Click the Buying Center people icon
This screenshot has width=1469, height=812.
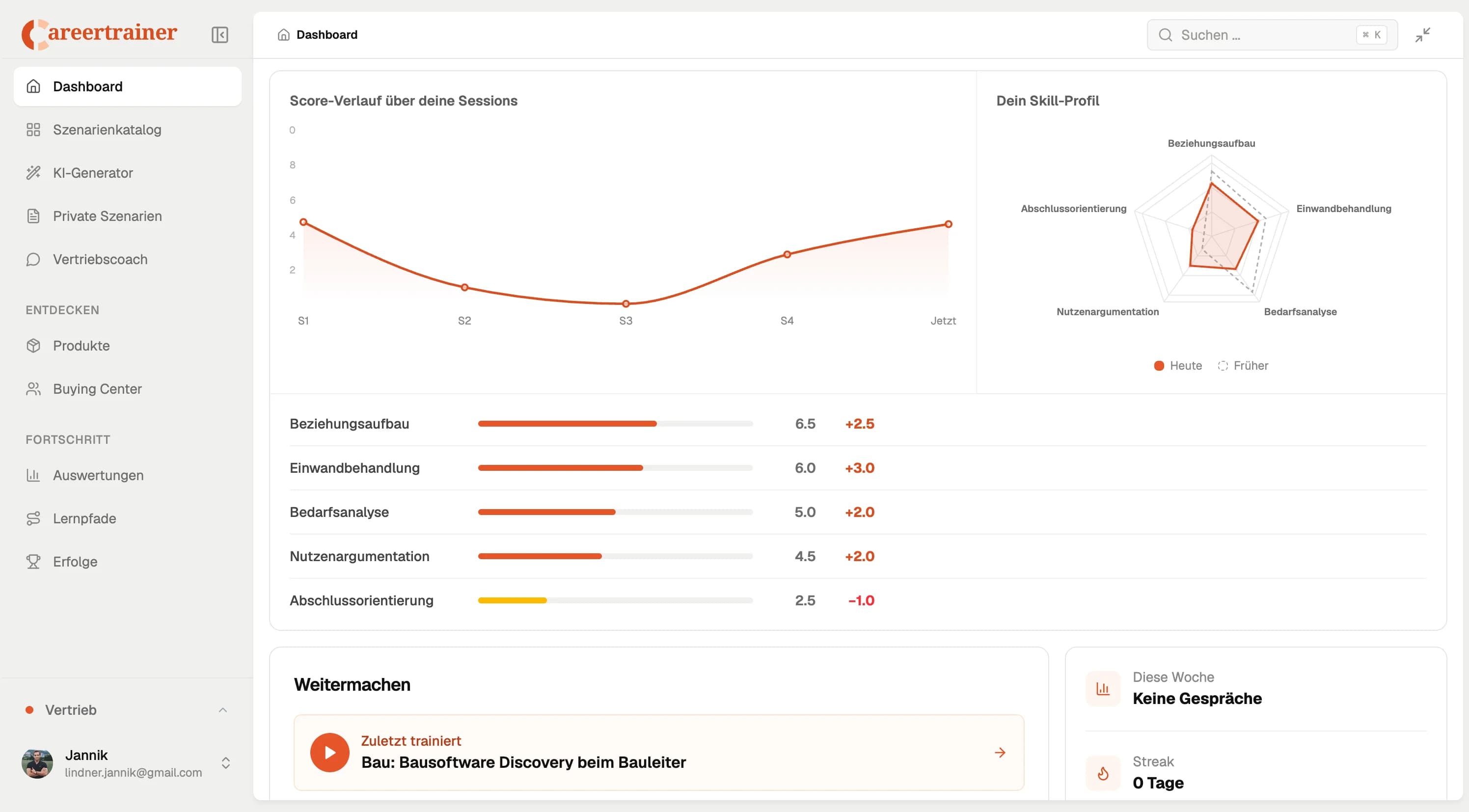[33, 389]
